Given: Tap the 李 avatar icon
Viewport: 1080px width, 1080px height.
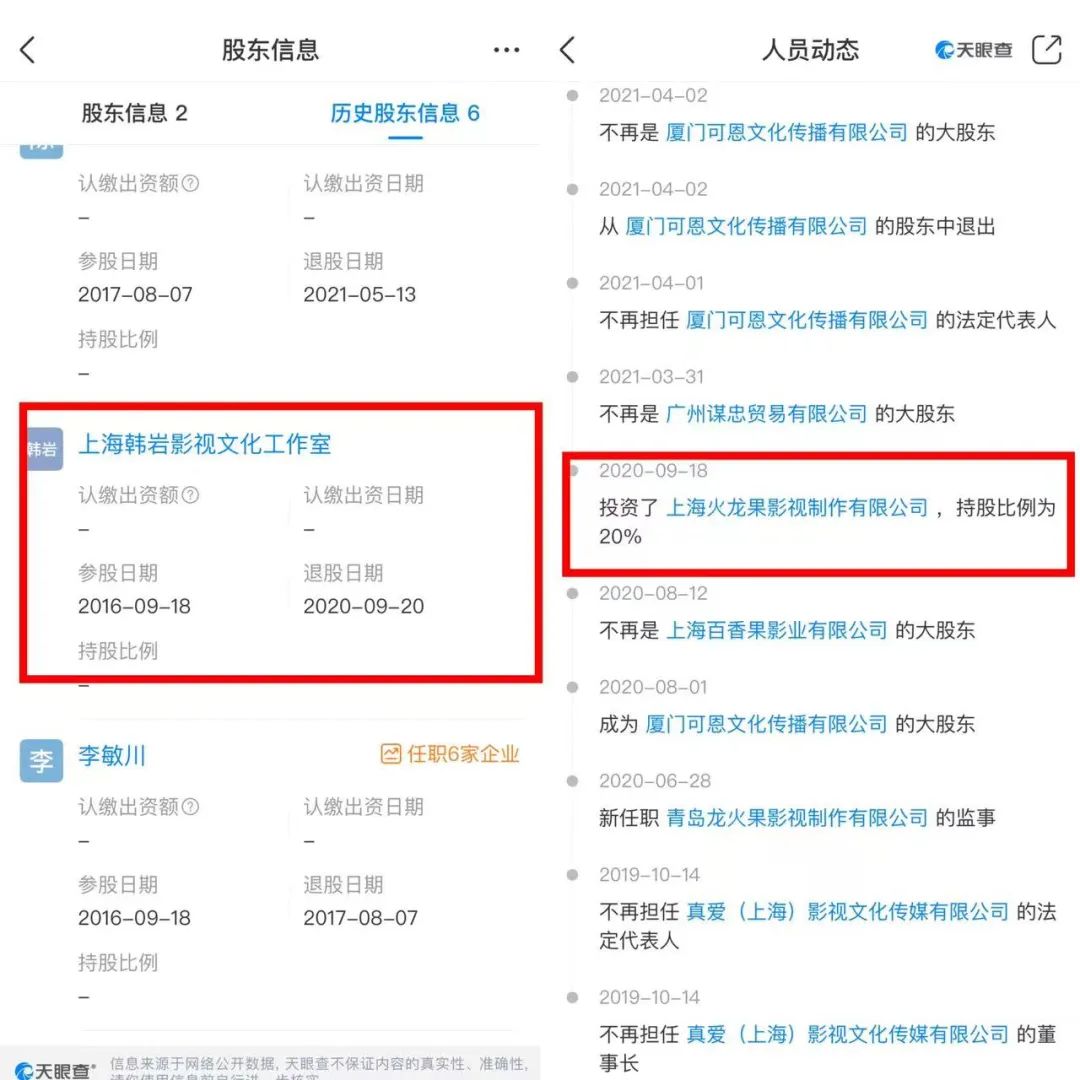Looking at the screenshot, I should [x=41, y=760].
